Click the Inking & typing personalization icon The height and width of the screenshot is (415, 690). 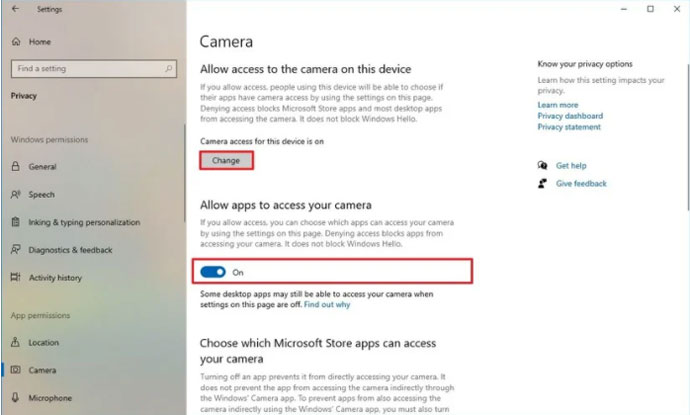17,222
